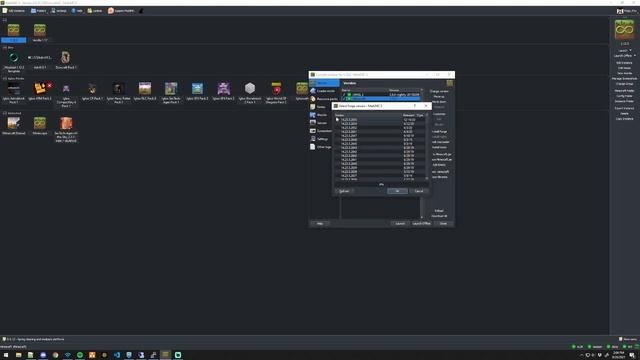The width and height of the screenshot is (640, 360).
Task: Click Manage Screenshots in the right sidebar
Action: pos(624,78)
